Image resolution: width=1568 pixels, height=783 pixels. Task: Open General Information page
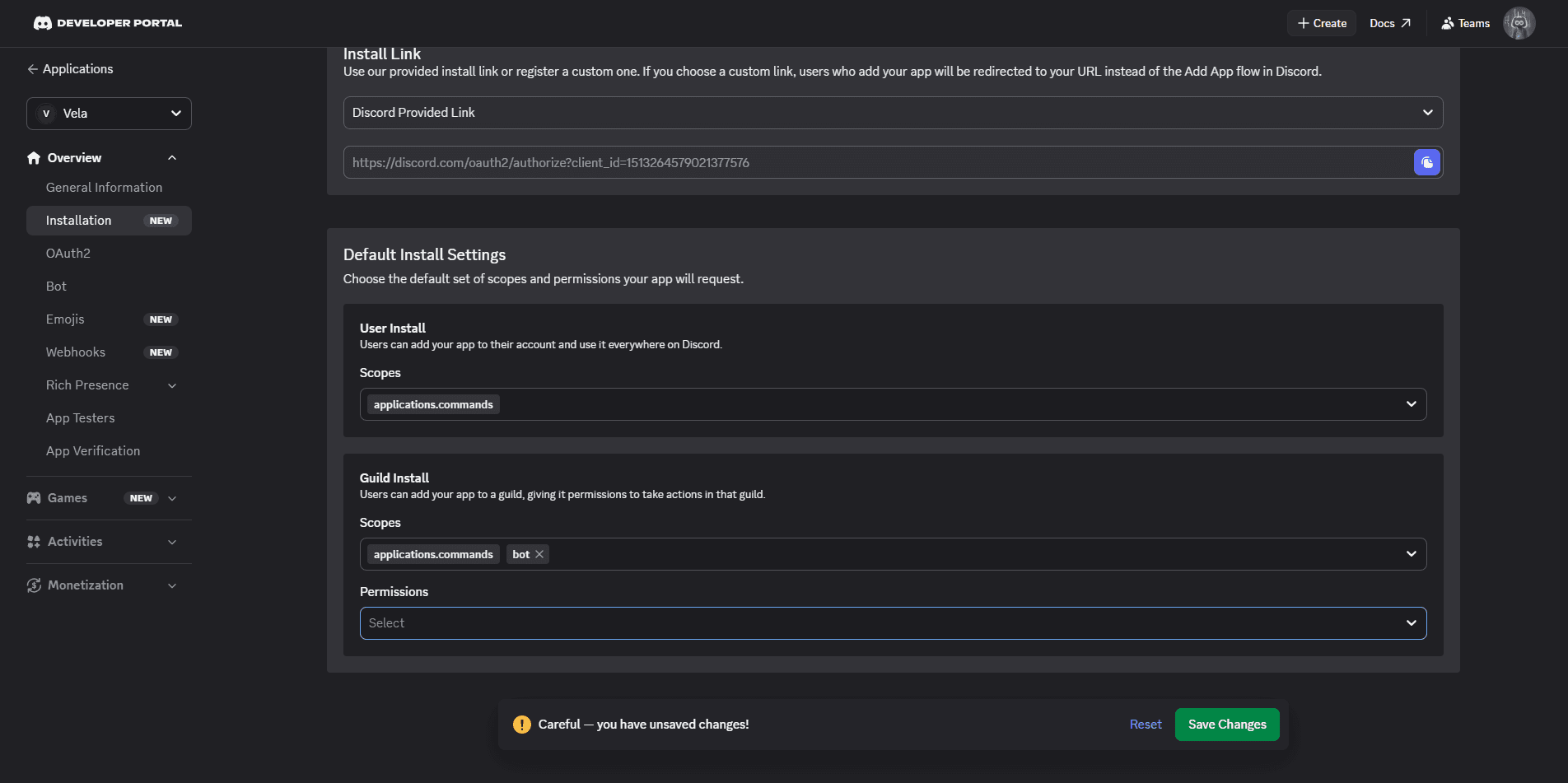click(x=105, y=188)
